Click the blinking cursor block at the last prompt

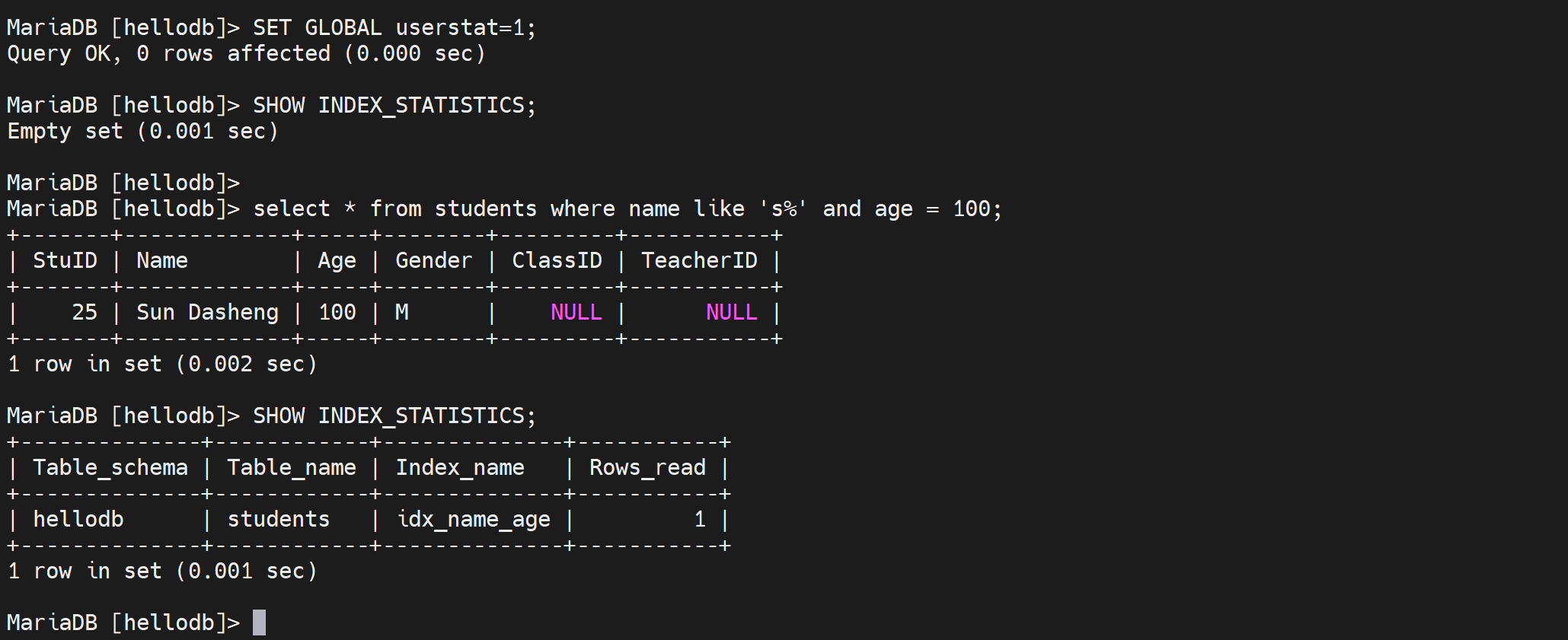click(259, 622)
